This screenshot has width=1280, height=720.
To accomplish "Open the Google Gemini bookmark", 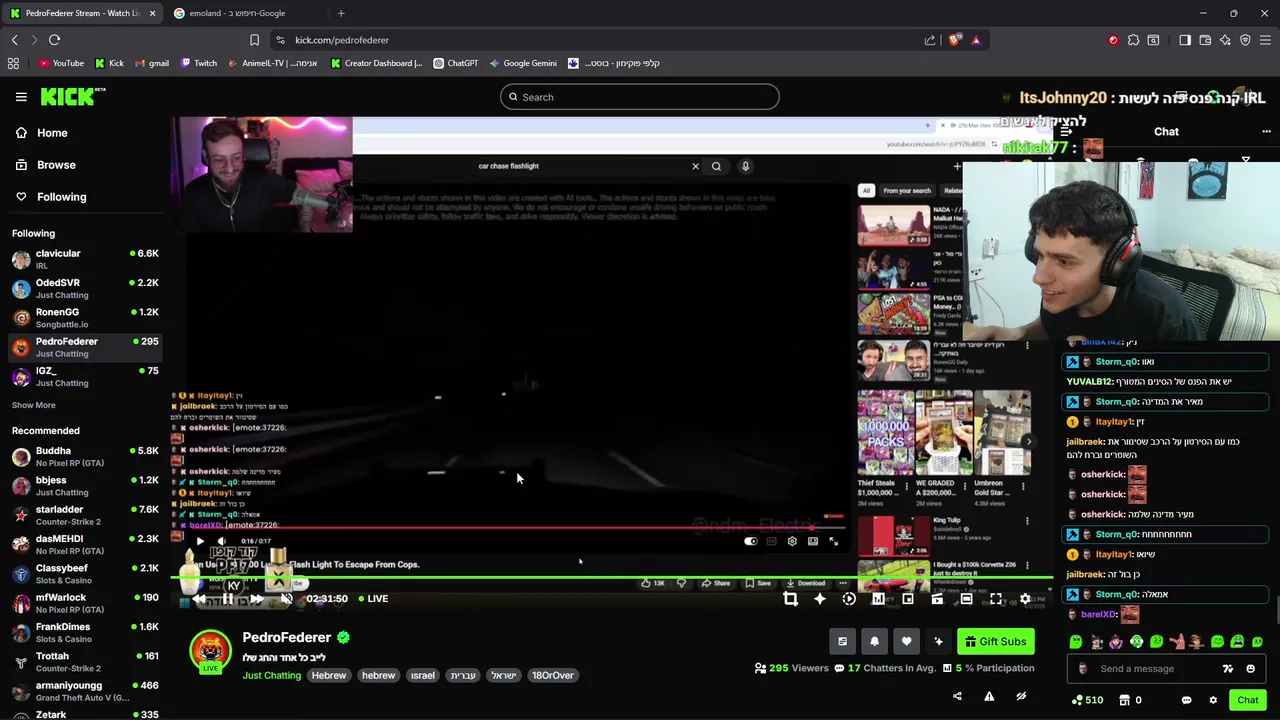I will 523,63.
